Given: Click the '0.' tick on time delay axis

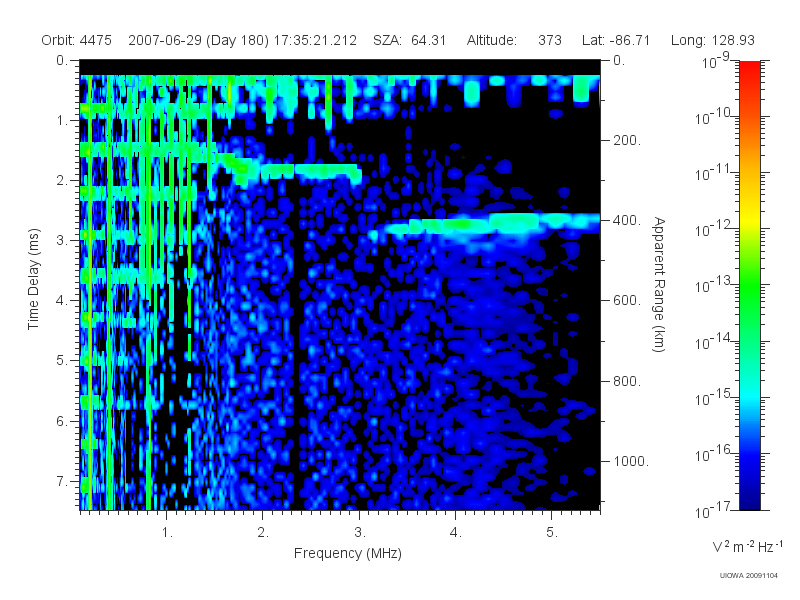Looking at the screenshot, I should [62, 60].
